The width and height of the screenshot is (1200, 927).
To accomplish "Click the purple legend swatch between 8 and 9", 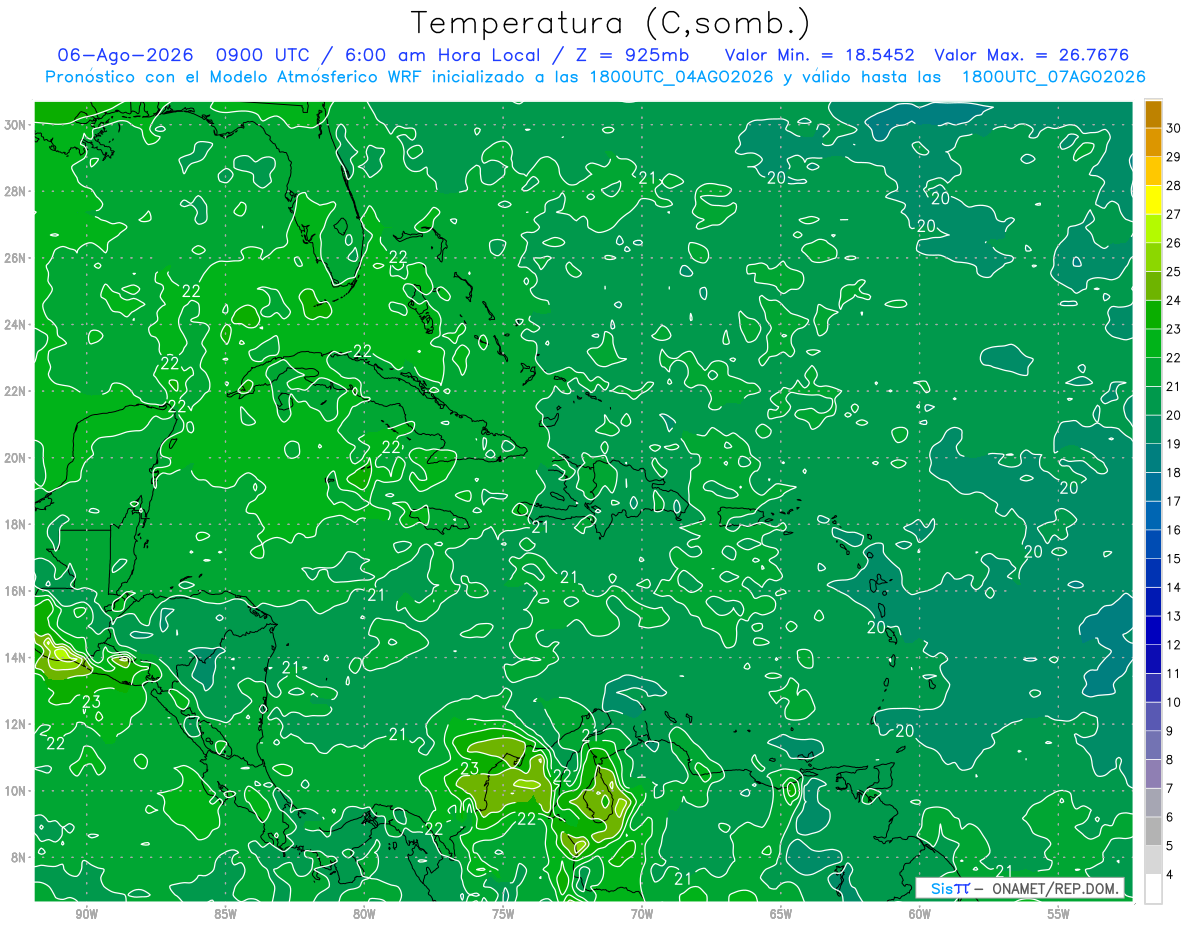I will tap(1153, 745).
